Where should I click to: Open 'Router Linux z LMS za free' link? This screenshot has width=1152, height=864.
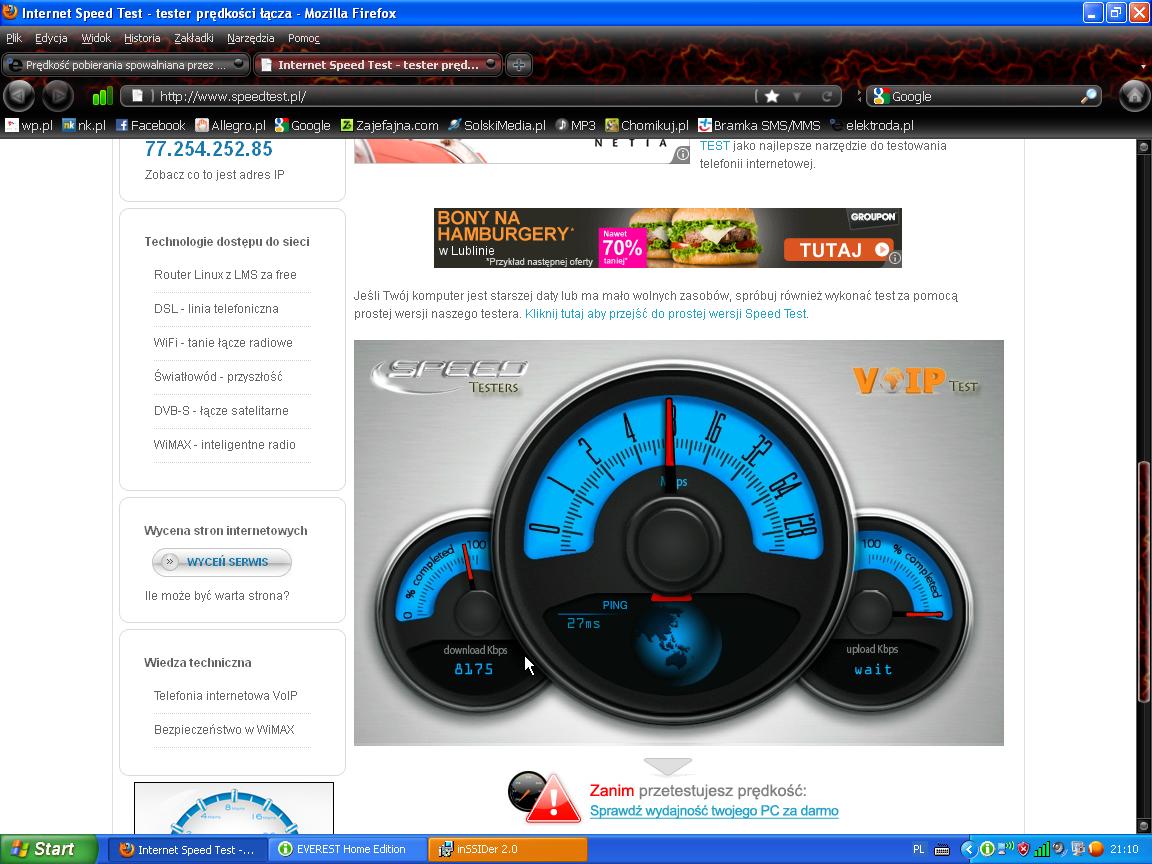tap(225, 275)
